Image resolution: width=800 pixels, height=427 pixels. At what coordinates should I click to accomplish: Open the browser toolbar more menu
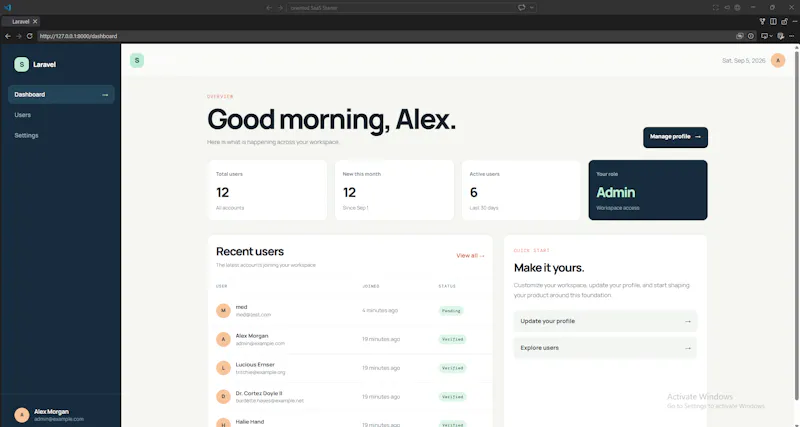coord(792,36)
